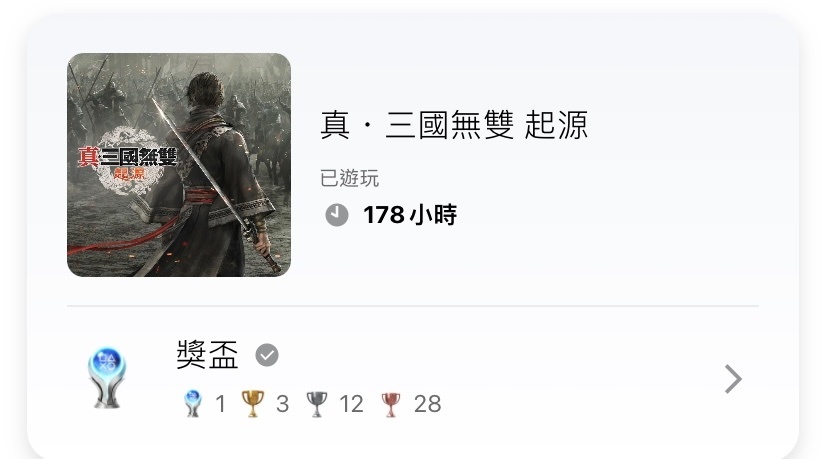Viewport: 827px width, 459px height.
Task: Click the 178 小時 playtime text
Action: pos(410,215)
